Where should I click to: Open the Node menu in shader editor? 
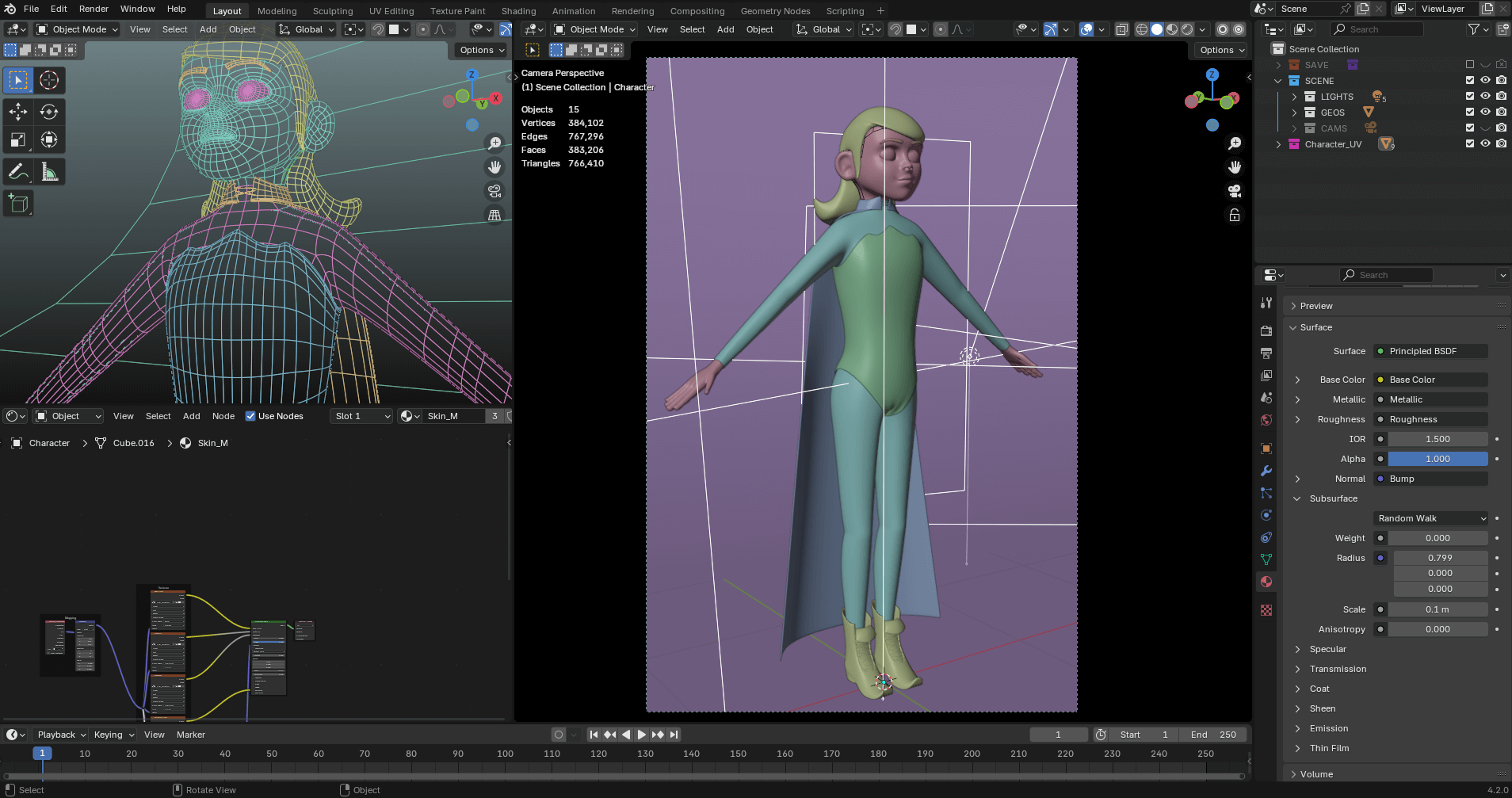click(223, 416)
